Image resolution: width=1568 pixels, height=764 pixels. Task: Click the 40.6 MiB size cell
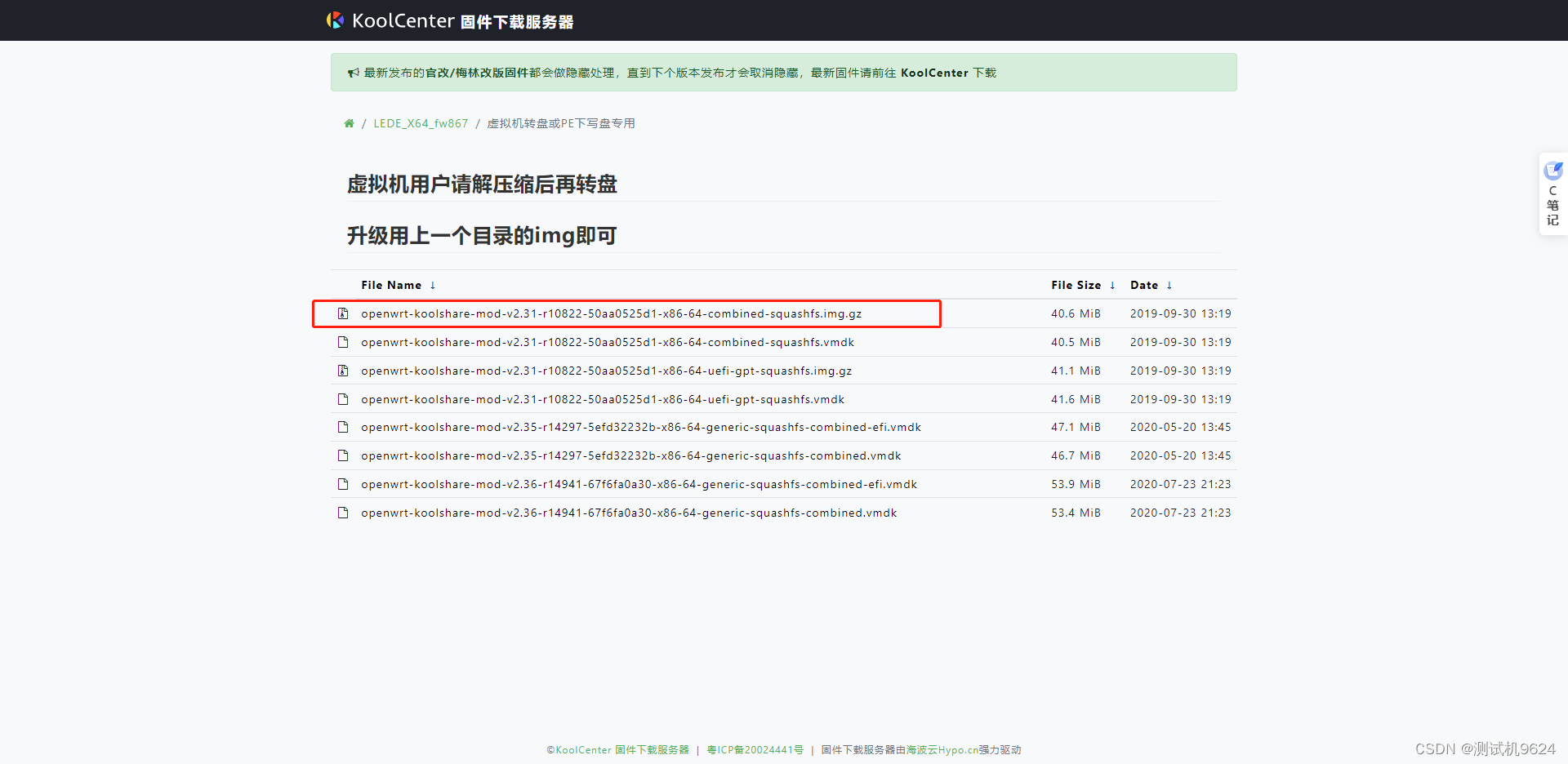[1076, 313]
